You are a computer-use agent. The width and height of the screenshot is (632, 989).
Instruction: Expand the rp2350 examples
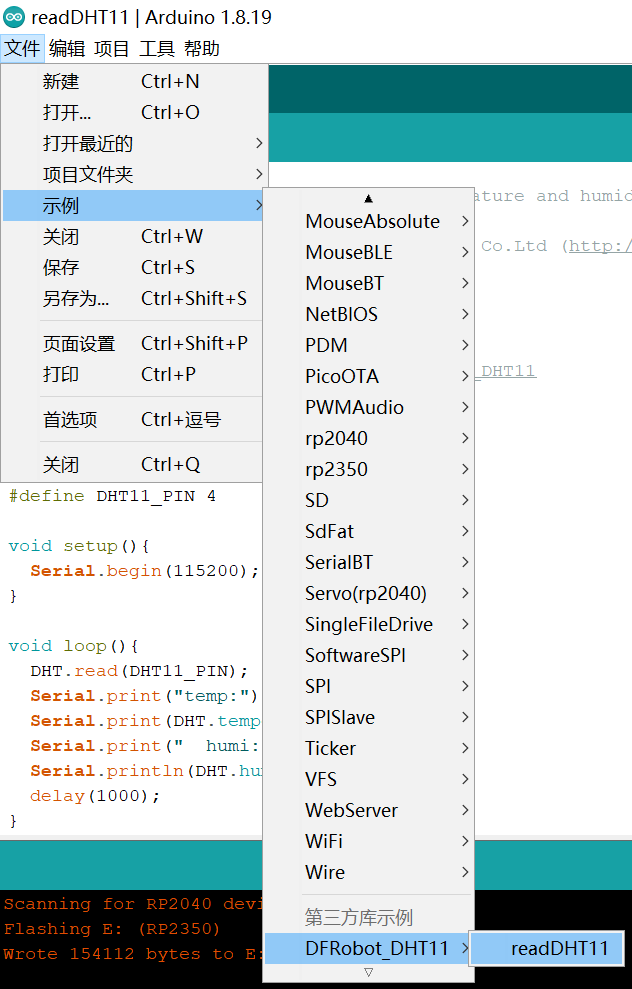(368, 469)
